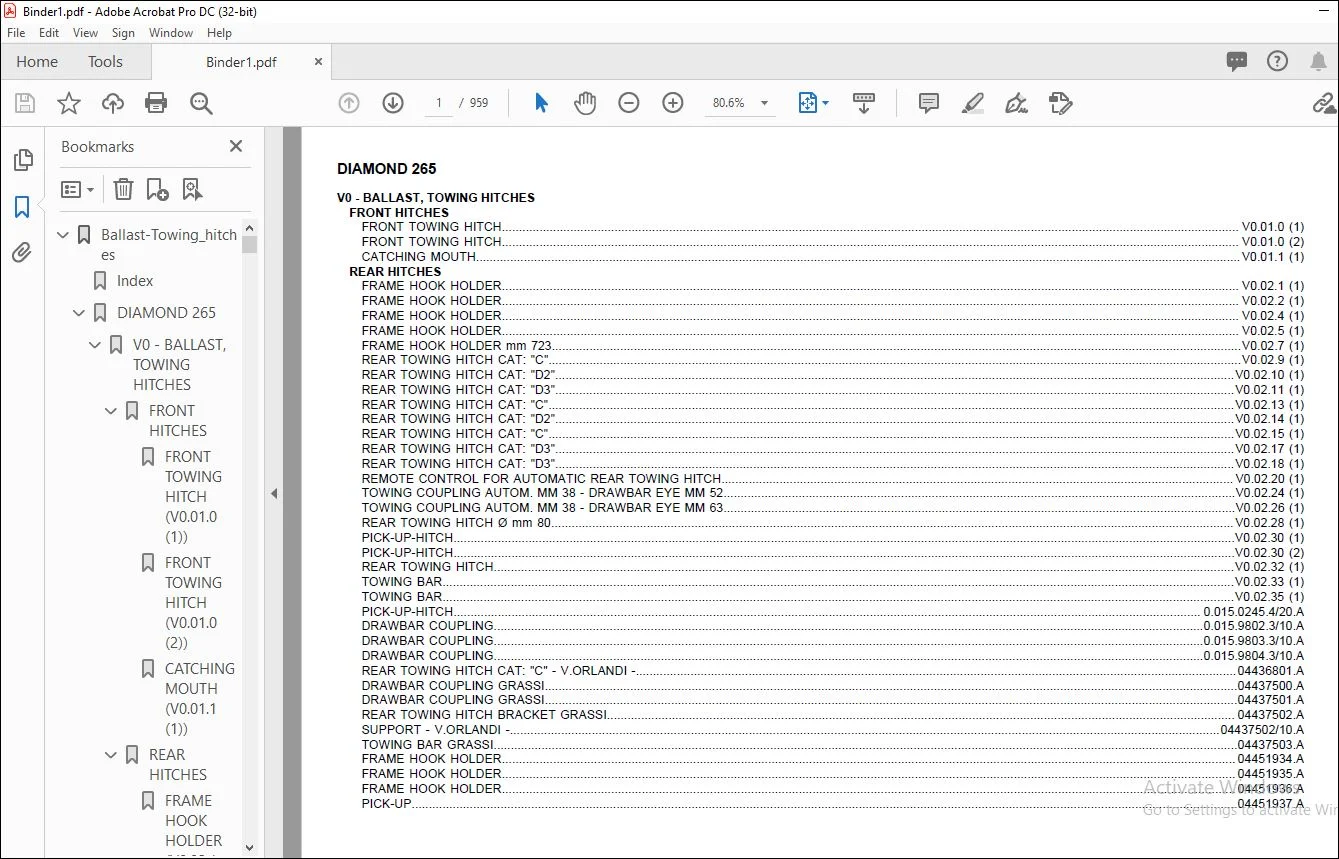Collapse the V0 - BALLAST, TOWING HITCHES bookmark
The image size is (1339, 859).
coord(95,345)
